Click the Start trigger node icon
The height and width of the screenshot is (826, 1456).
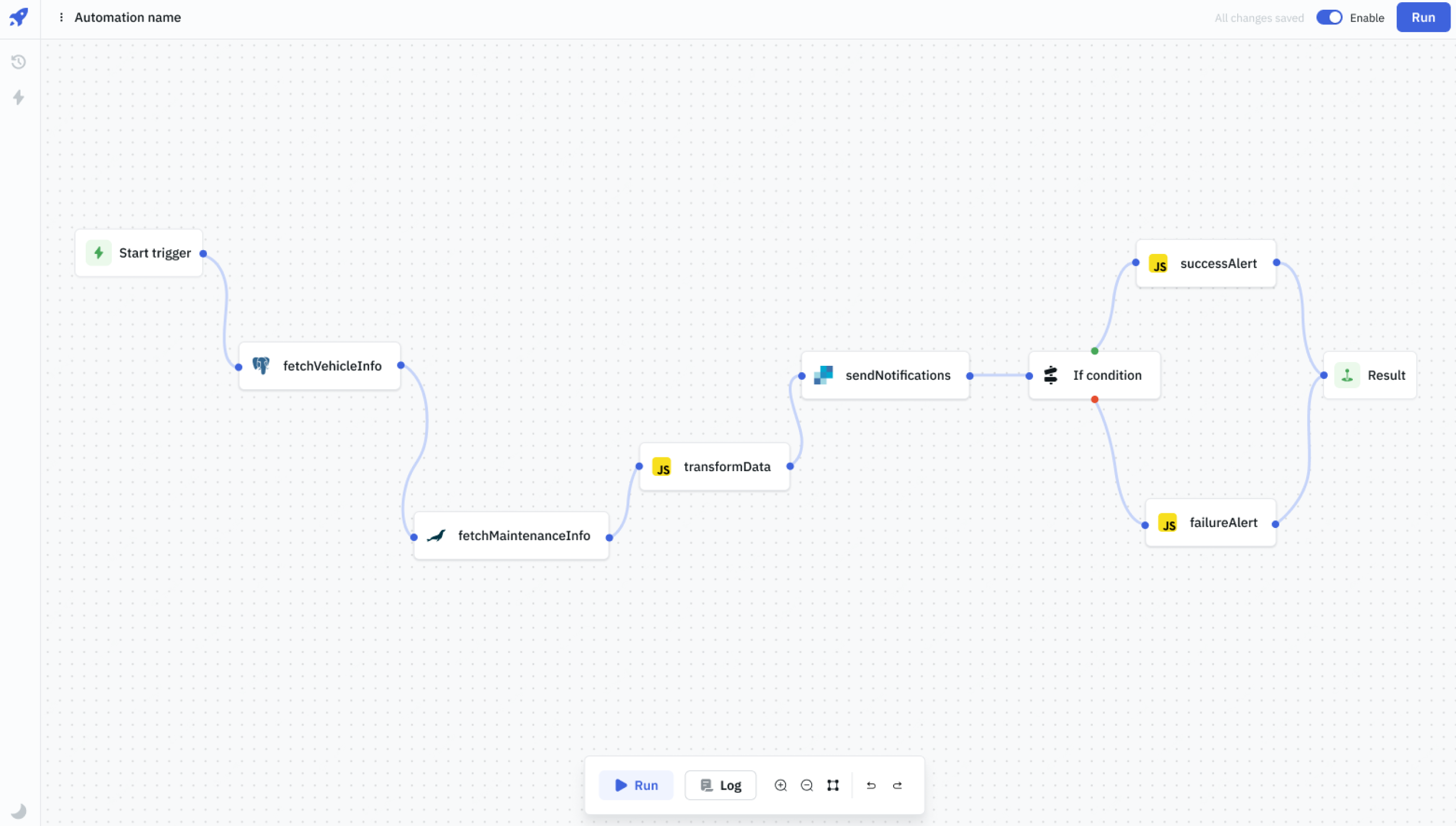(99, 253)
